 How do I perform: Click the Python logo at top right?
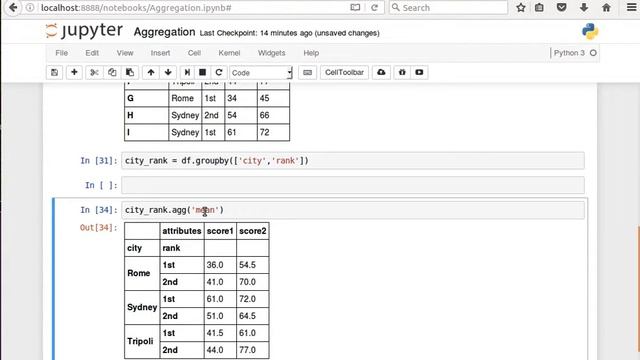pos(590,31)
